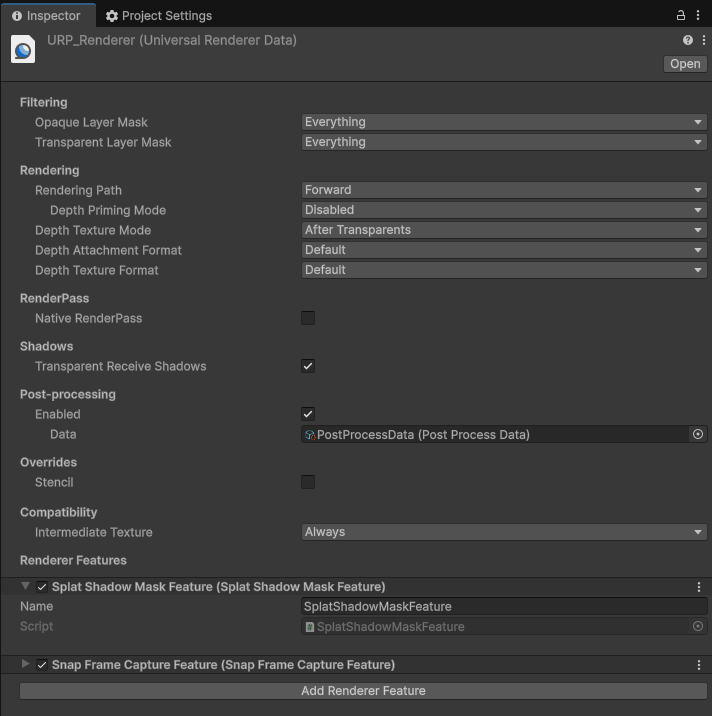Click the RenderPass section heading
The height and width of the screenshot is (716, 712).
(x=55, y=298)
